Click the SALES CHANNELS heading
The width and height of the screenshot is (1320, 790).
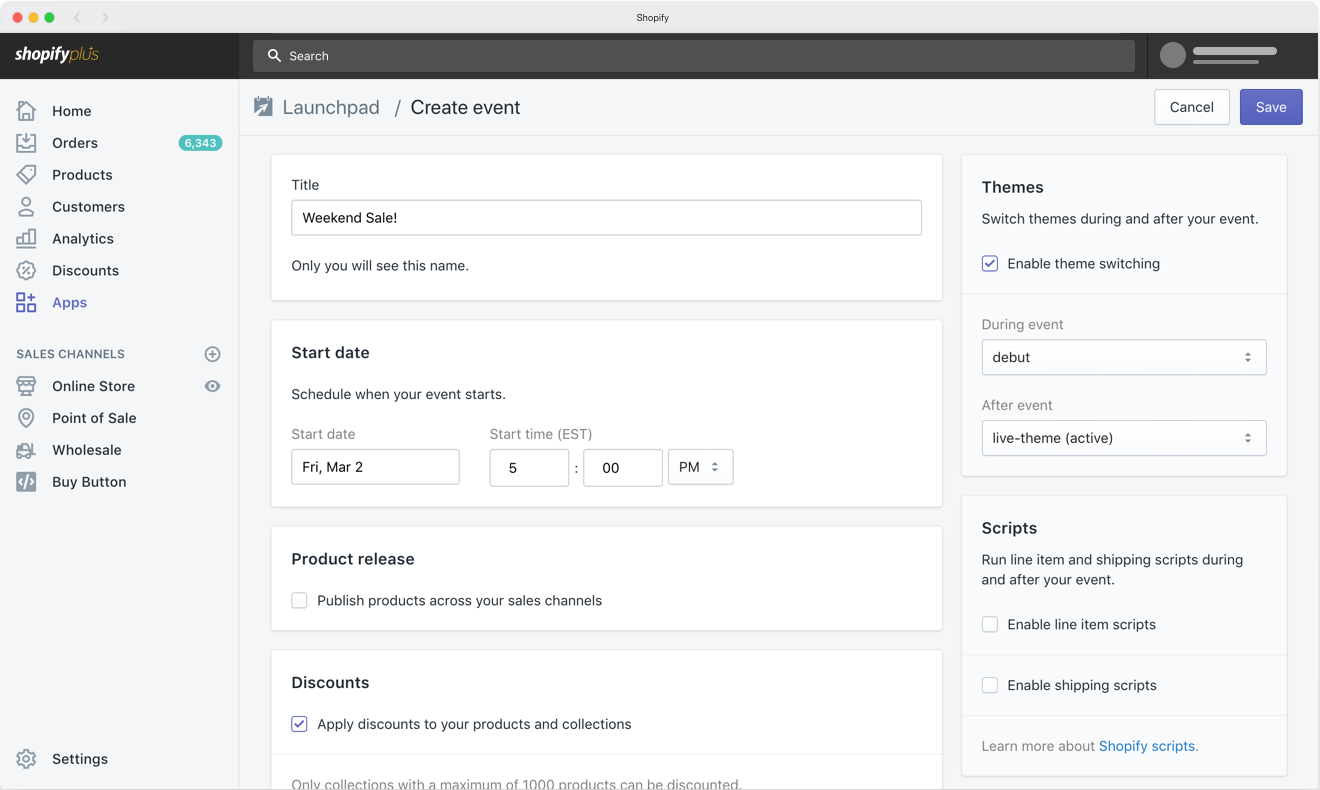pos(70,354)
